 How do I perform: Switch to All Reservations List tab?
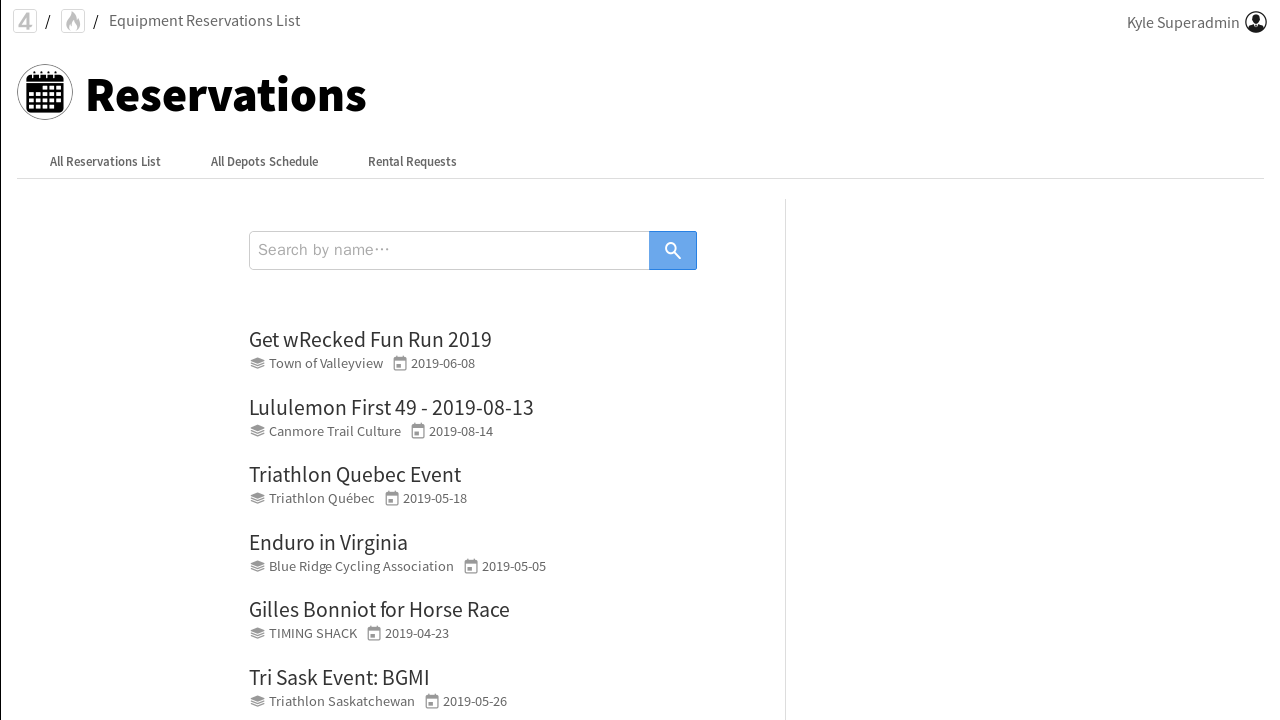click(105, 162)
